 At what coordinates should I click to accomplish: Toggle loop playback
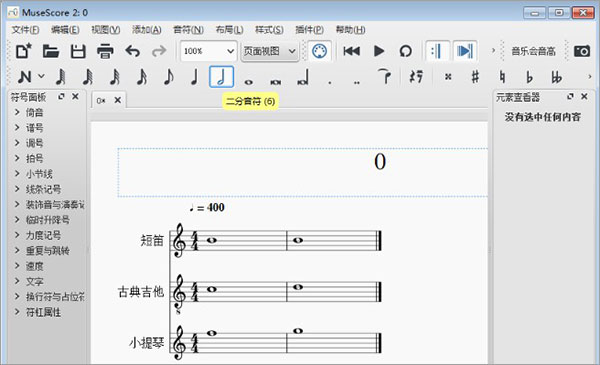point(406,51)
